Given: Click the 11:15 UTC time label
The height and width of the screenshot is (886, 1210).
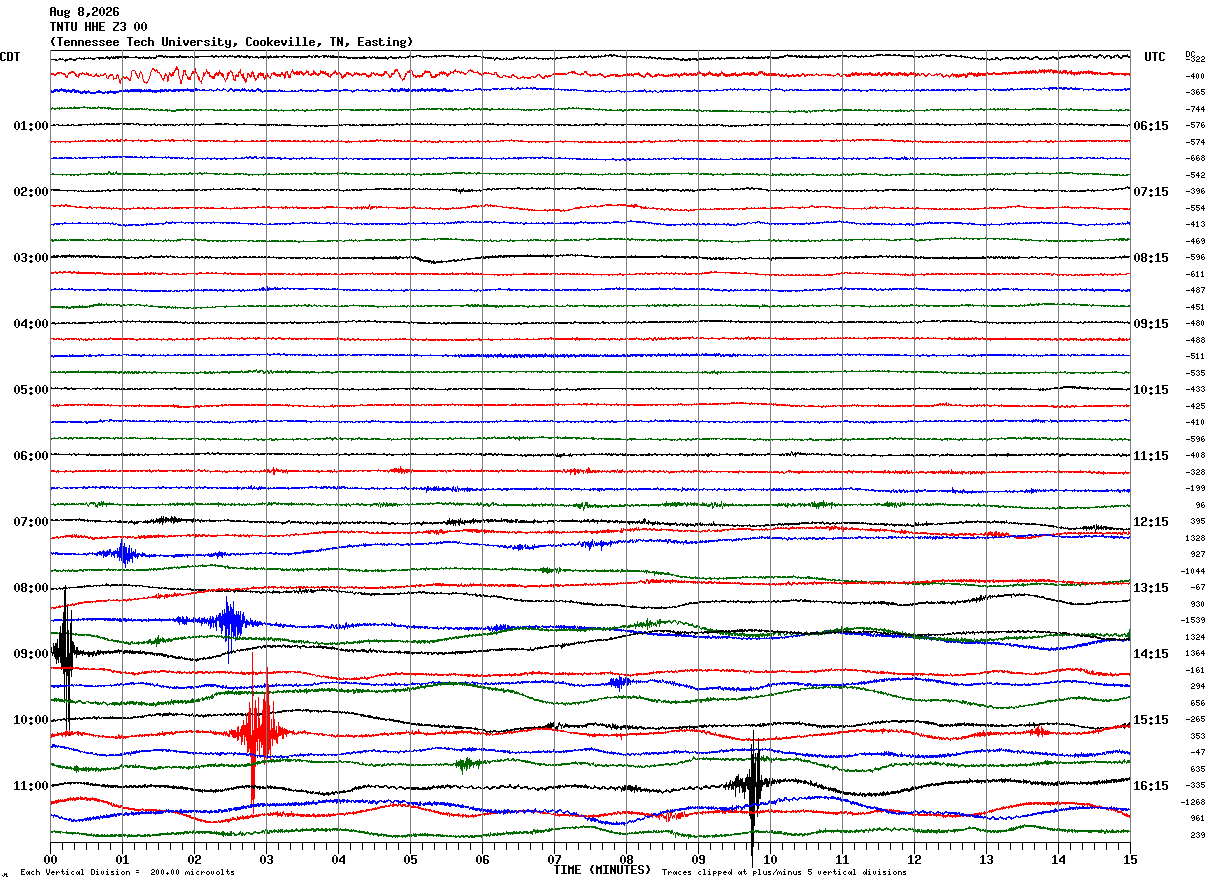Looking at the screenshot, I should pyautogui.click(x=1151, y=456).
